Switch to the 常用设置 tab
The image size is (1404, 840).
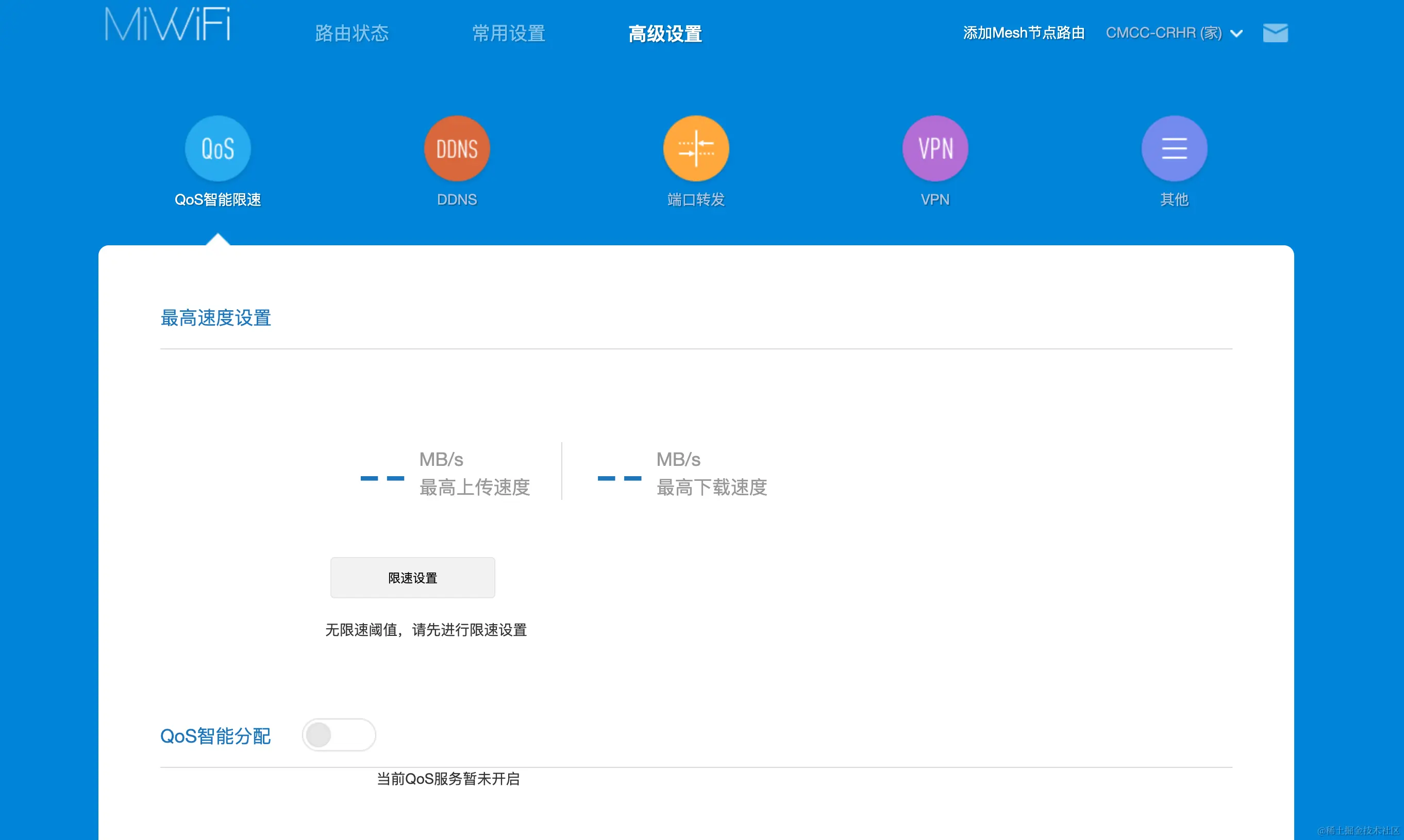[508, 33]
